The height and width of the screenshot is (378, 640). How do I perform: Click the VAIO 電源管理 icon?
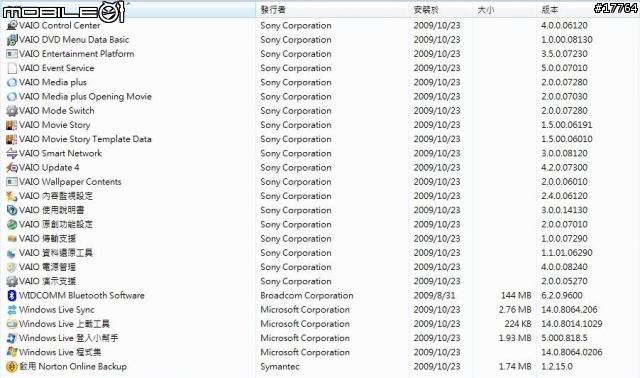(12, 267)
